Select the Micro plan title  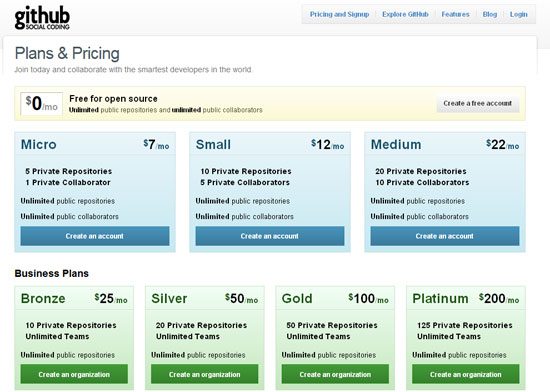pos(39,144)
